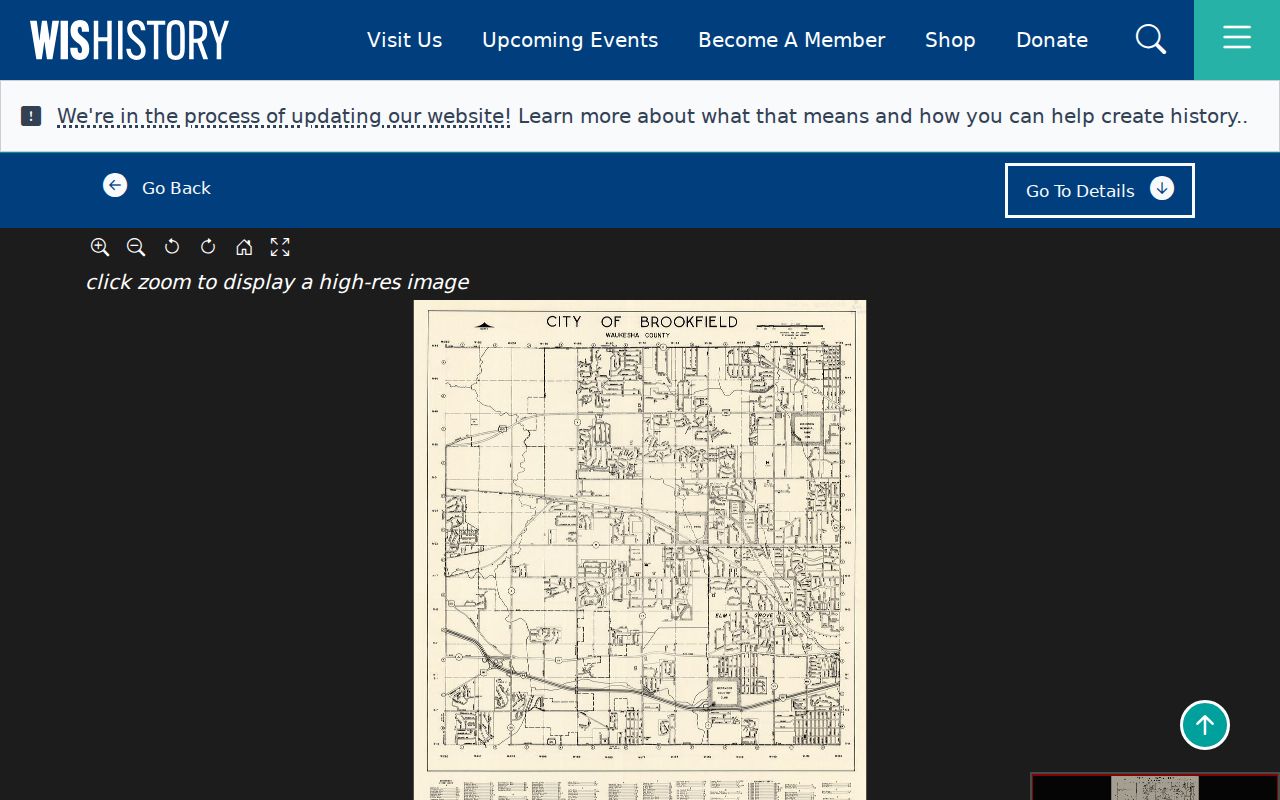Select Donate in the navigation
The image size is (1280, 800).
coord(1052,40)
